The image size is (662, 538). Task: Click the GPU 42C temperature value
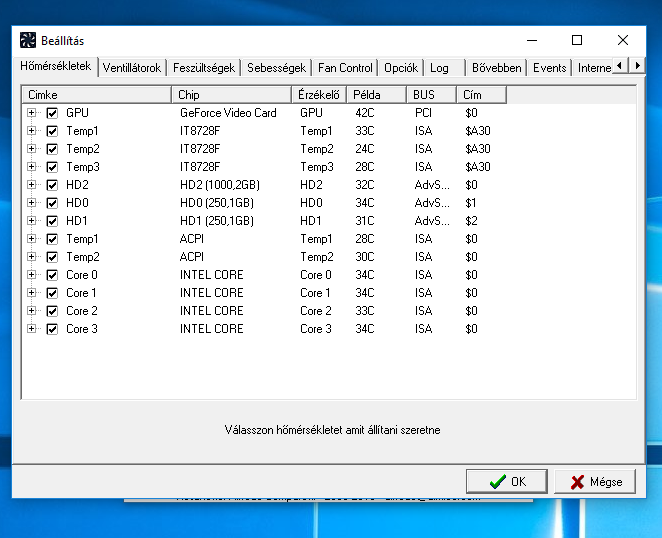point(365,113)
